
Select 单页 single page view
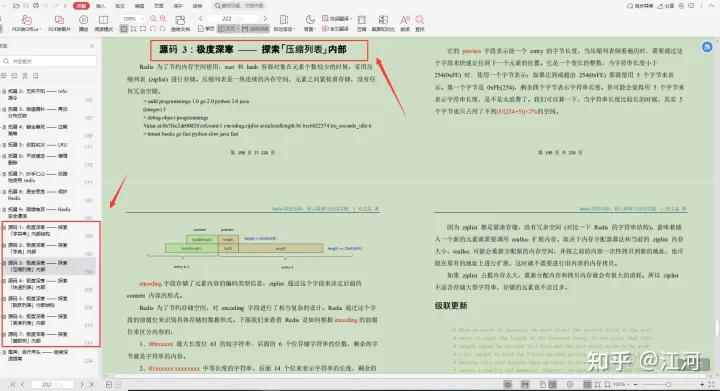pos(206,28)
